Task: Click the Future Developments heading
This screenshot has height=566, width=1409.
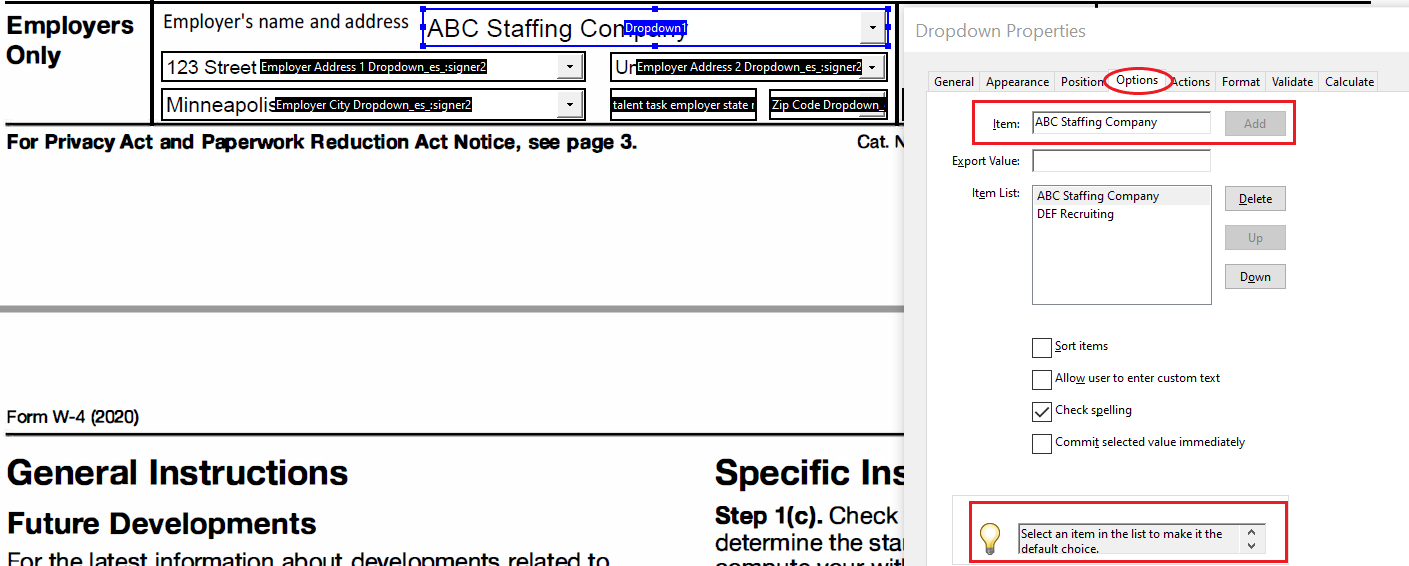Action: pyautogui.click(x=161, y=523)
